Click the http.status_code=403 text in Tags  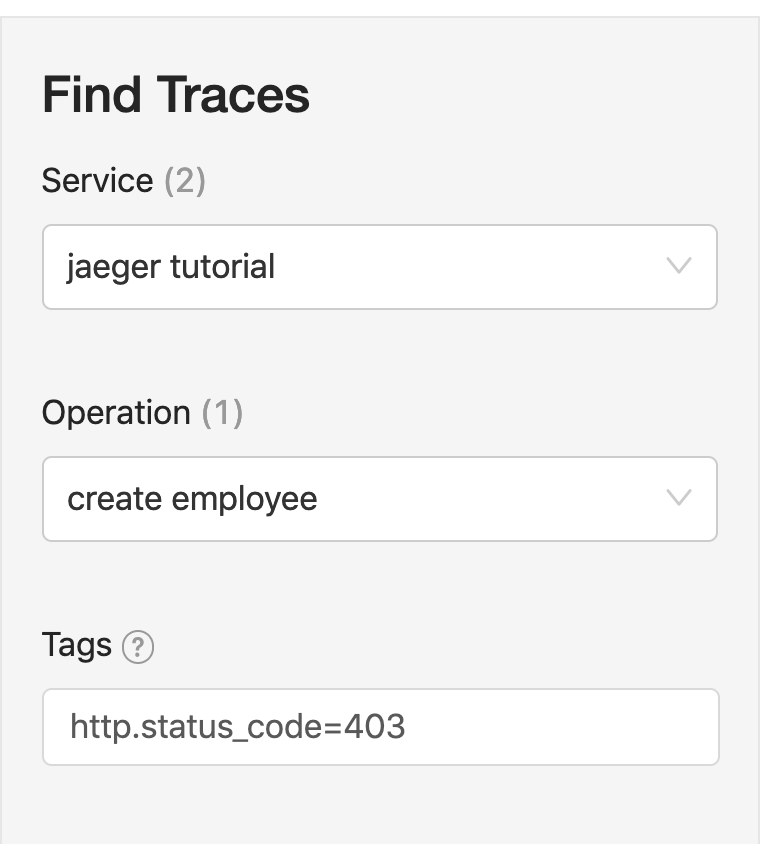click(x=237, y=727)
